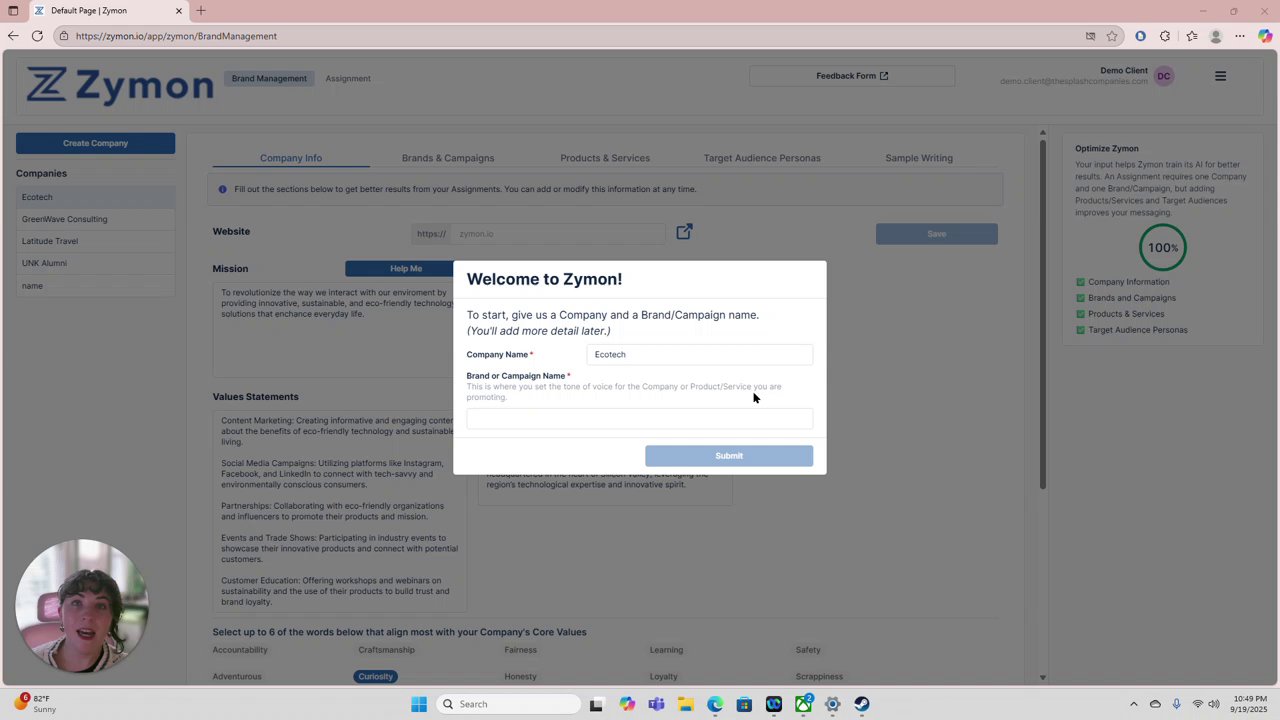The width and height of the screenshot is (1280, 720).
Task: Focus the Company Name field in dialog
Action: [699, 355]
